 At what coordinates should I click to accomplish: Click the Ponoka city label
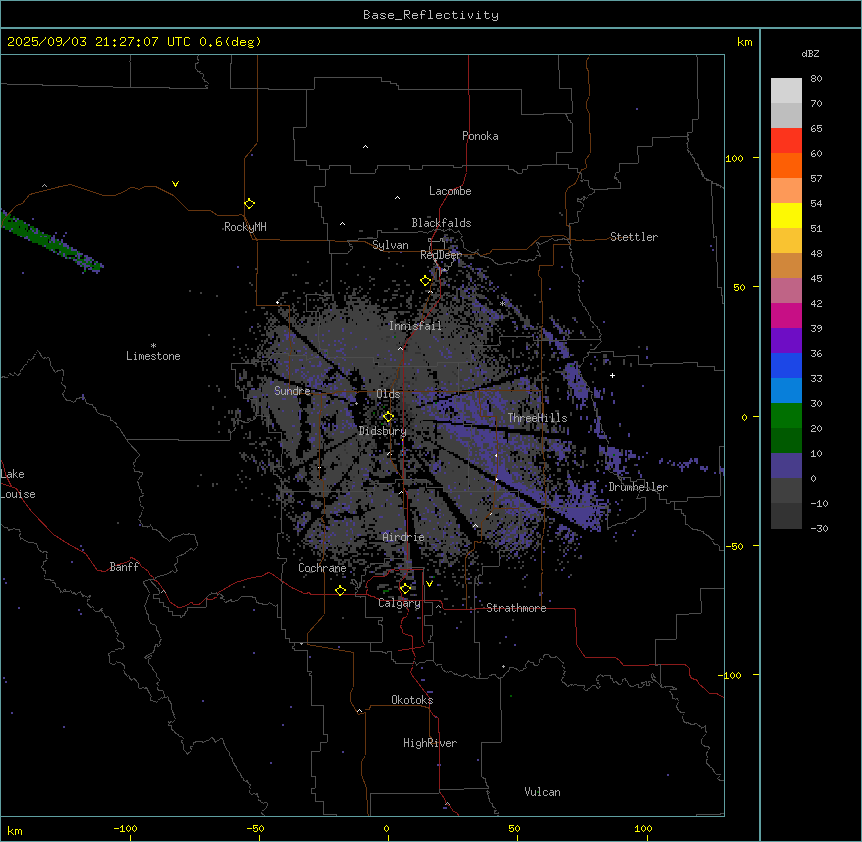480,136
